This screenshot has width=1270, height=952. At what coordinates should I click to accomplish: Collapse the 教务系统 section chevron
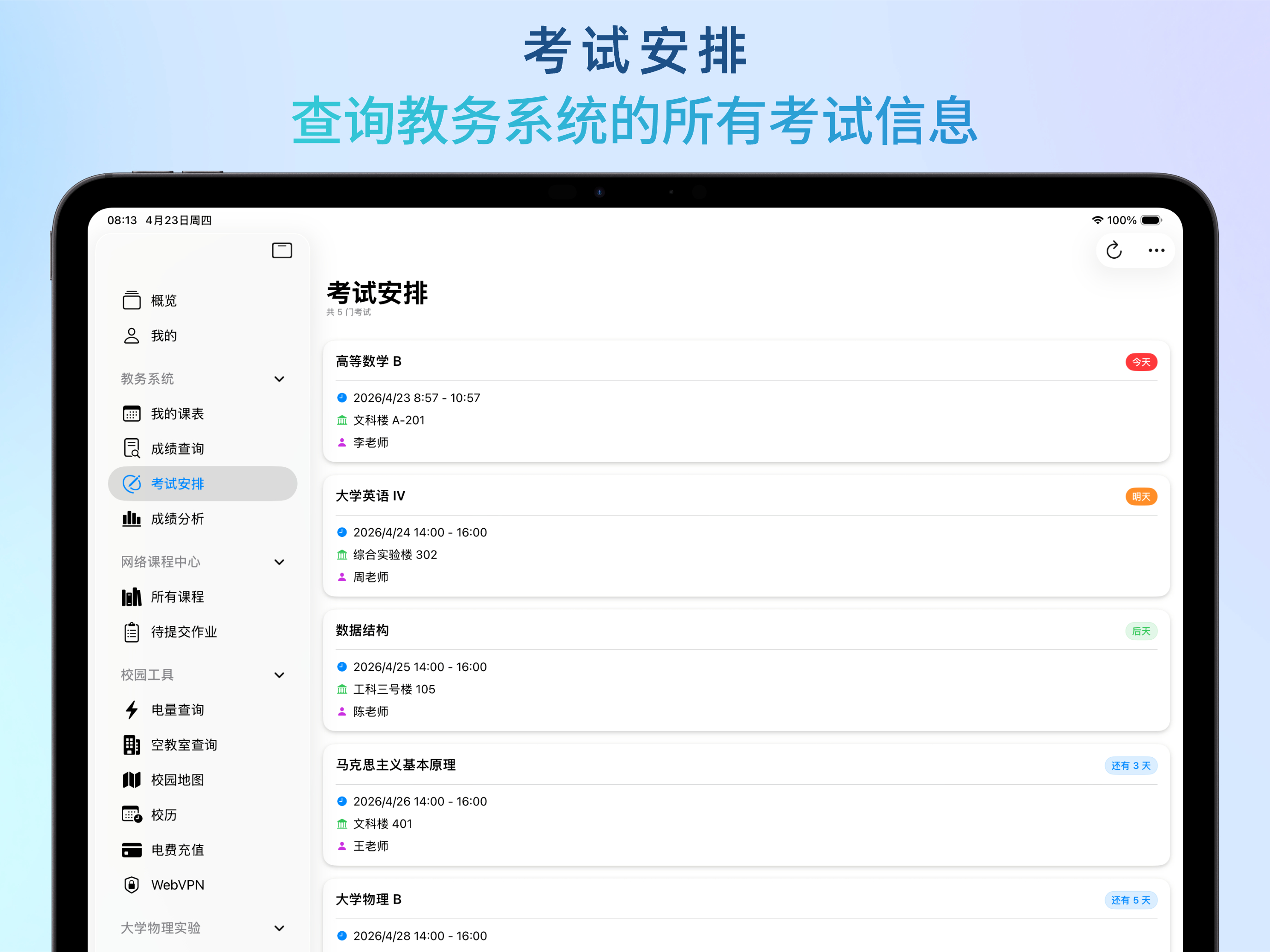click(x=279, y=379)
